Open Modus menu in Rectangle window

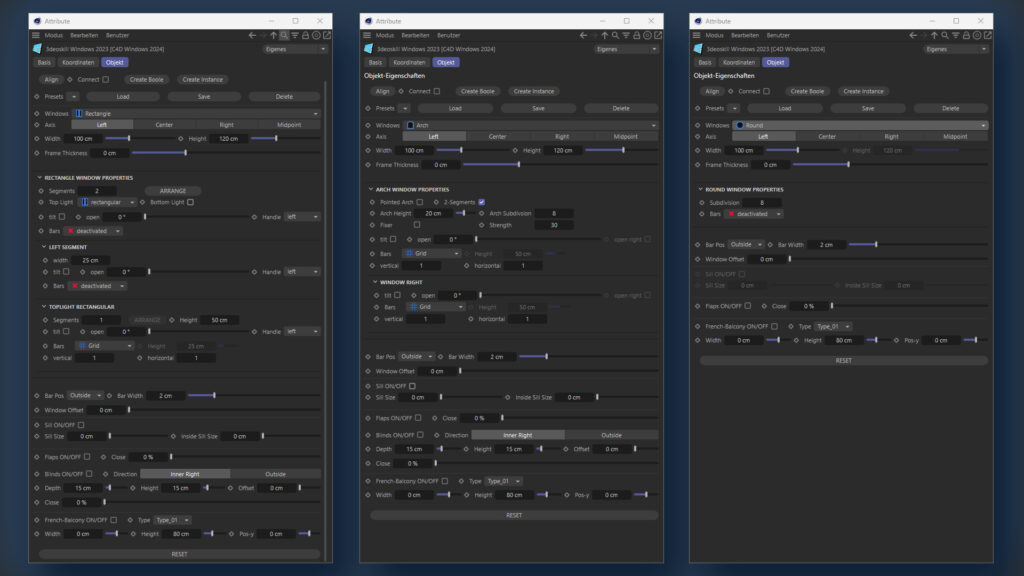tap(54, 35)
